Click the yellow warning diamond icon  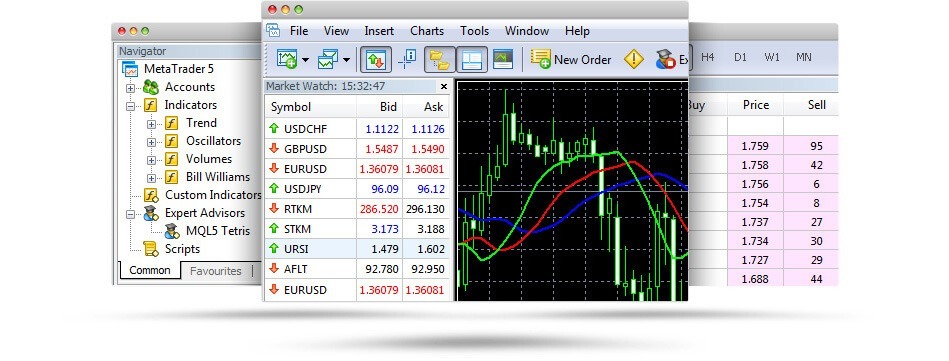(634, 59)
